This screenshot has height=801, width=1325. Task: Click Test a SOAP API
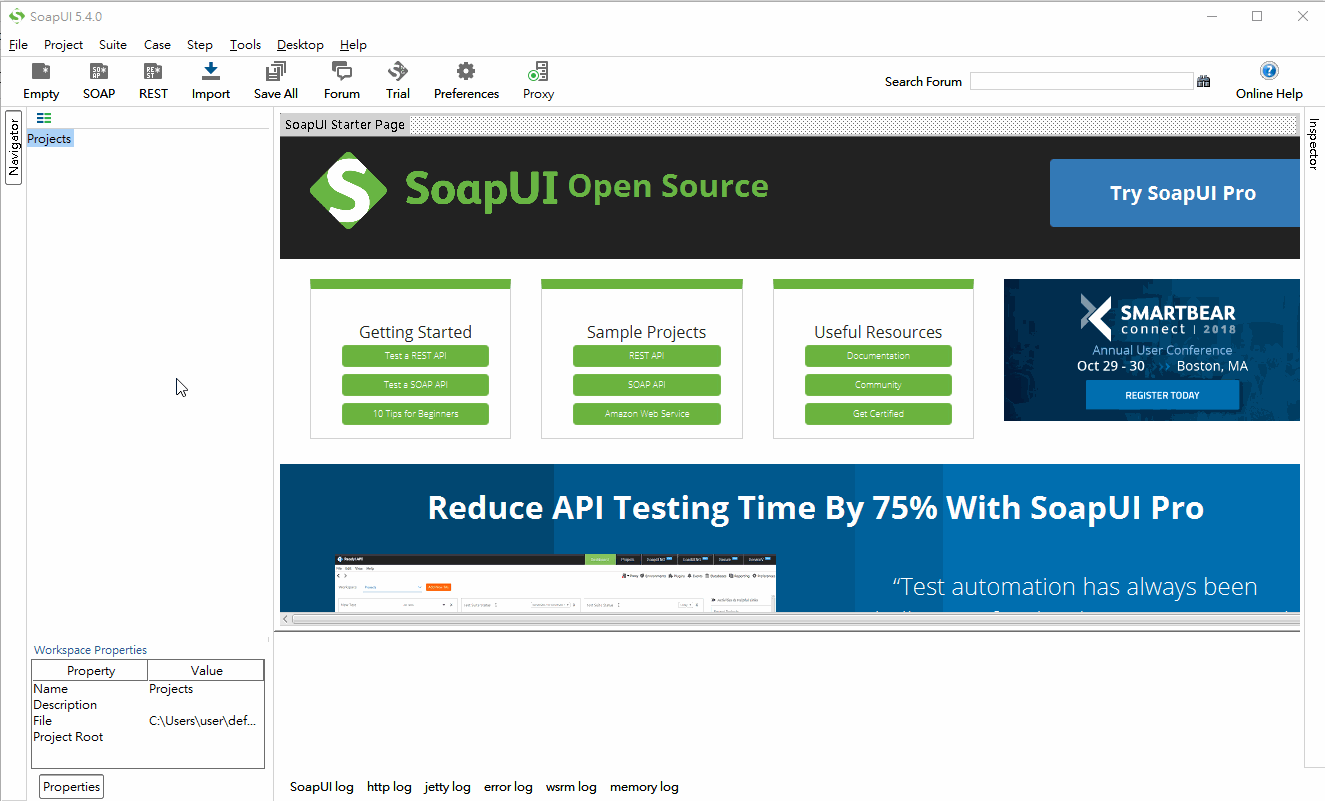click(x=415, y=384)
